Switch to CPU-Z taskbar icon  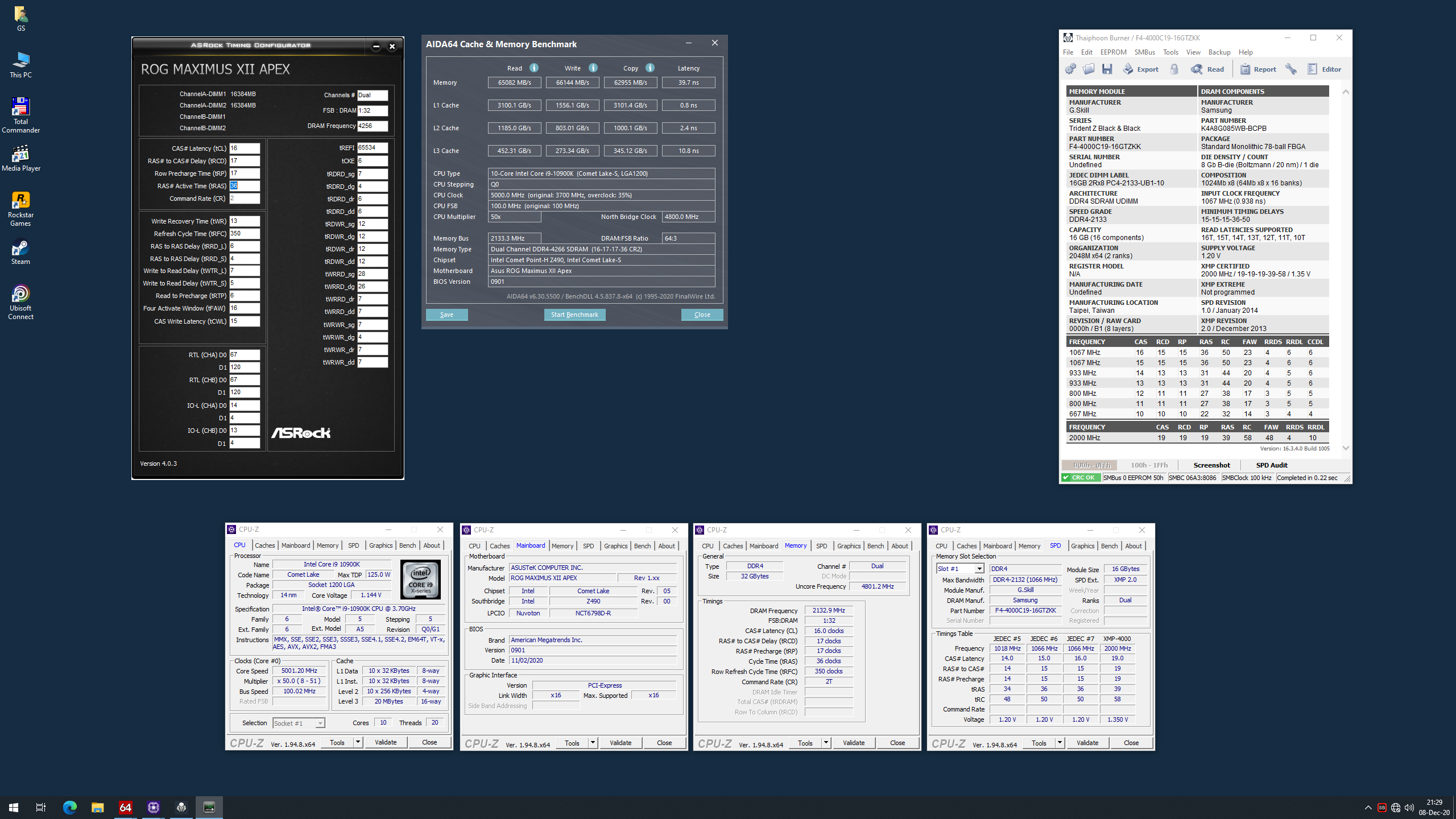(153, 807)
